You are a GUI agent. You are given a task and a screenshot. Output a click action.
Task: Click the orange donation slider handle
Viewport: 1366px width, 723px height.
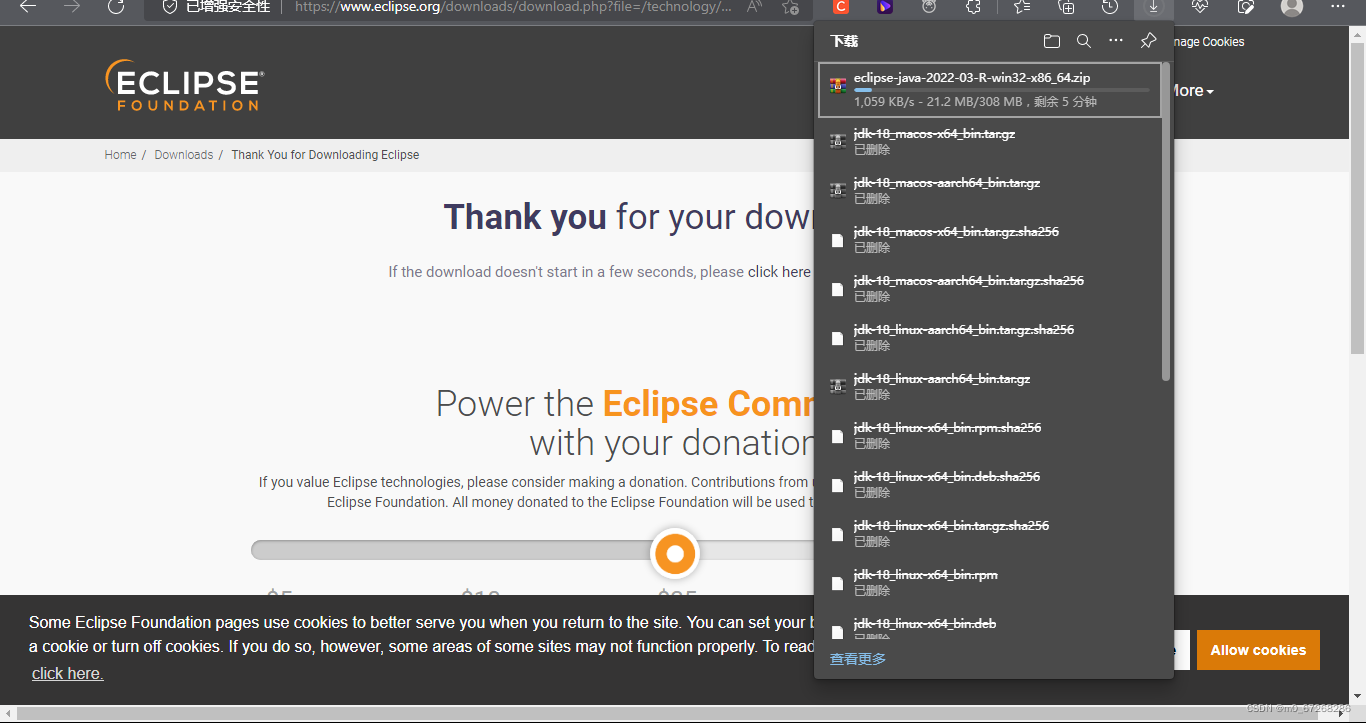675,553
